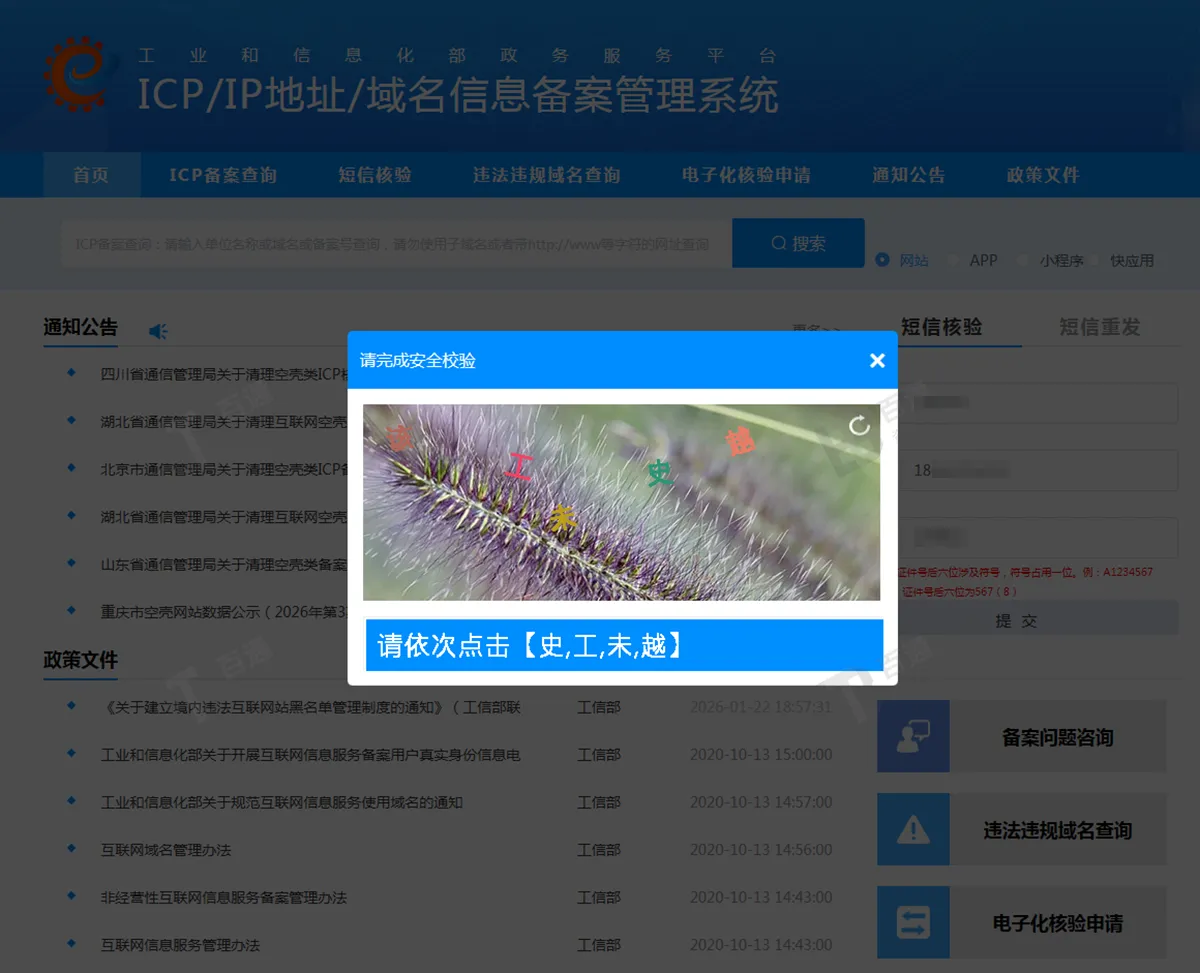Viewport: 1200px width, 973px height.
Task: Click the arrow icon beside 电子化核验申请
Action: [x=913, y=922]
